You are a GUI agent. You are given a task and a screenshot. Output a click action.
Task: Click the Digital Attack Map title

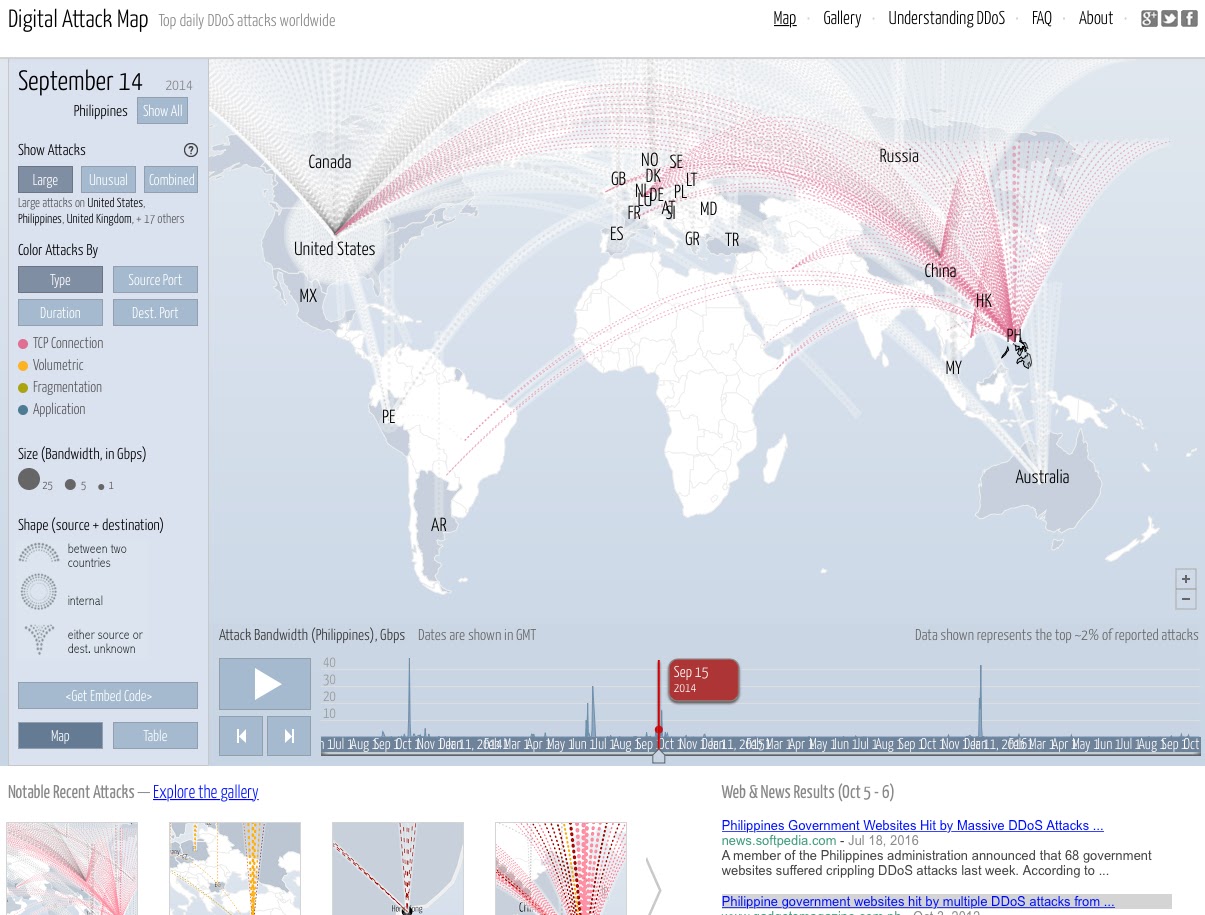pos(78,20)
